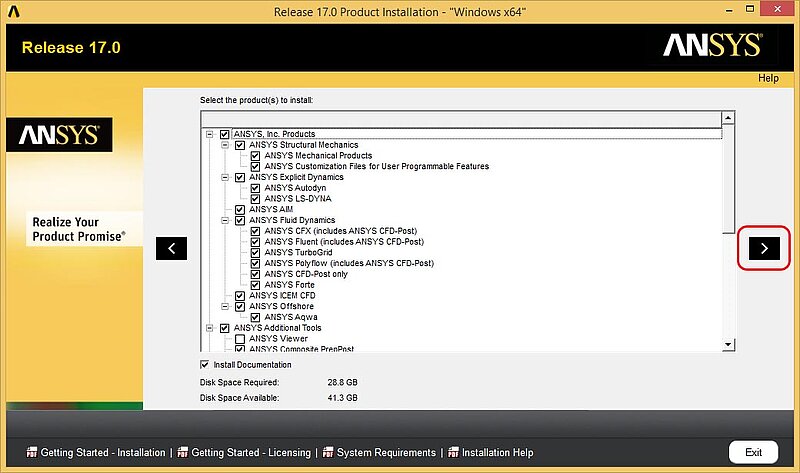Uncheck ANSYS Structural Mechanics
The width and height of the screenshot is (800, 473).
[x=240, y=145]
